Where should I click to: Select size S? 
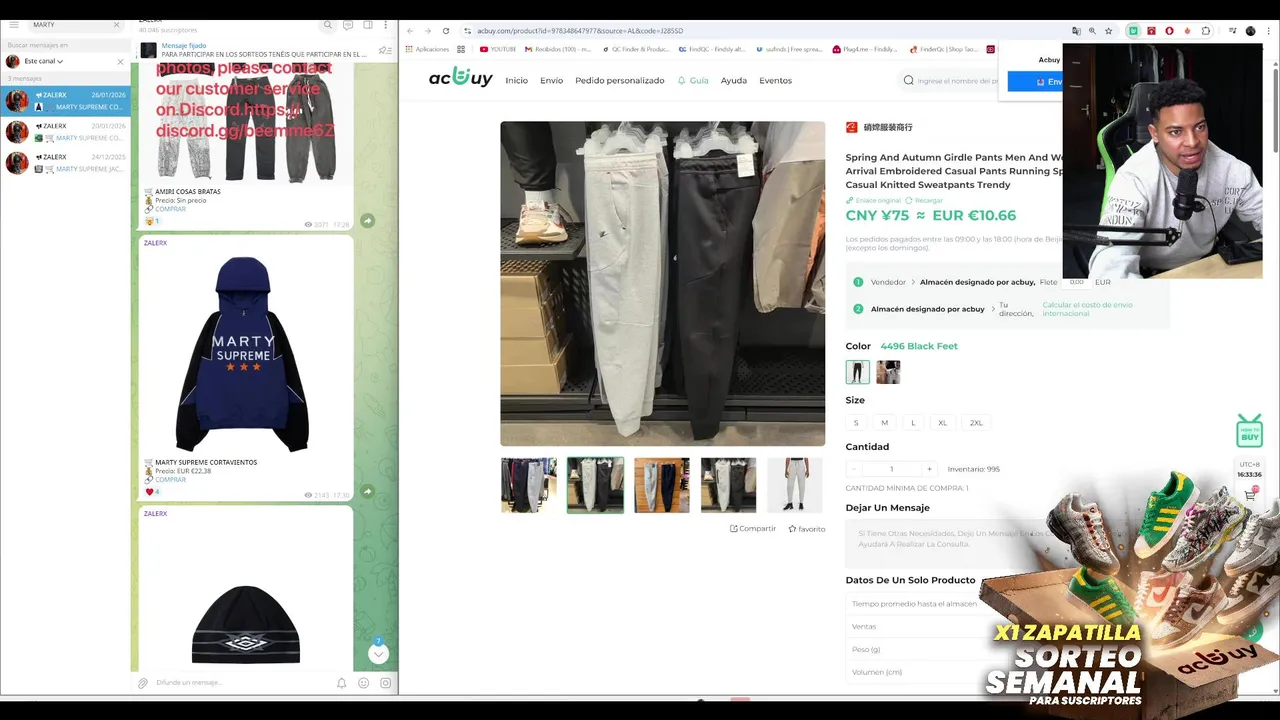(856, 423)
